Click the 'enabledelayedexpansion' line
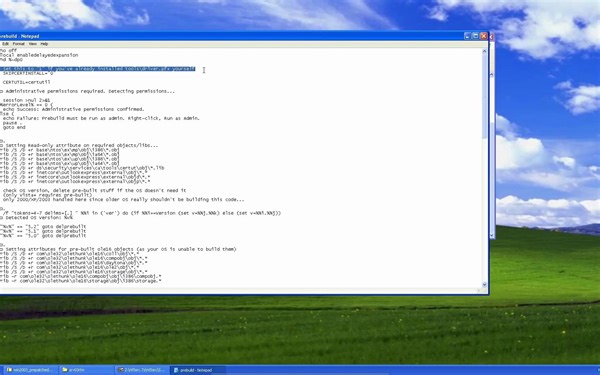 (x=39, y=55)
